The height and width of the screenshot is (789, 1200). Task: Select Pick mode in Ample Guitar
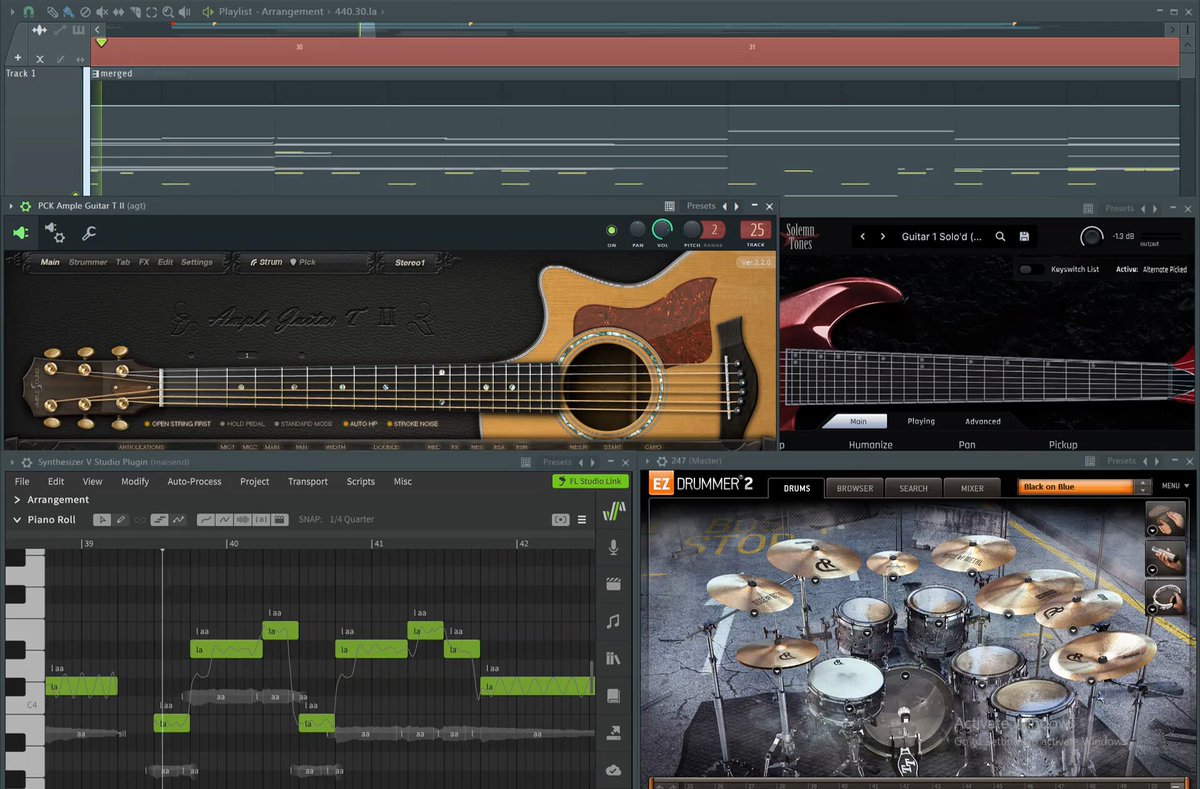pos(303,262)
